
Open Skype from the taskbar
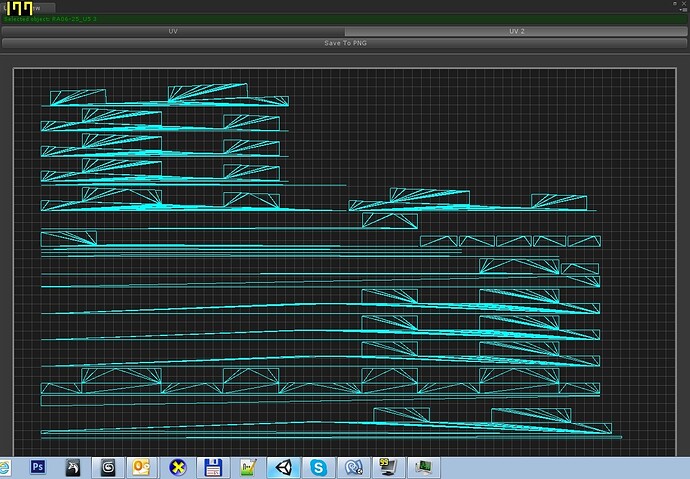point(318,467)
